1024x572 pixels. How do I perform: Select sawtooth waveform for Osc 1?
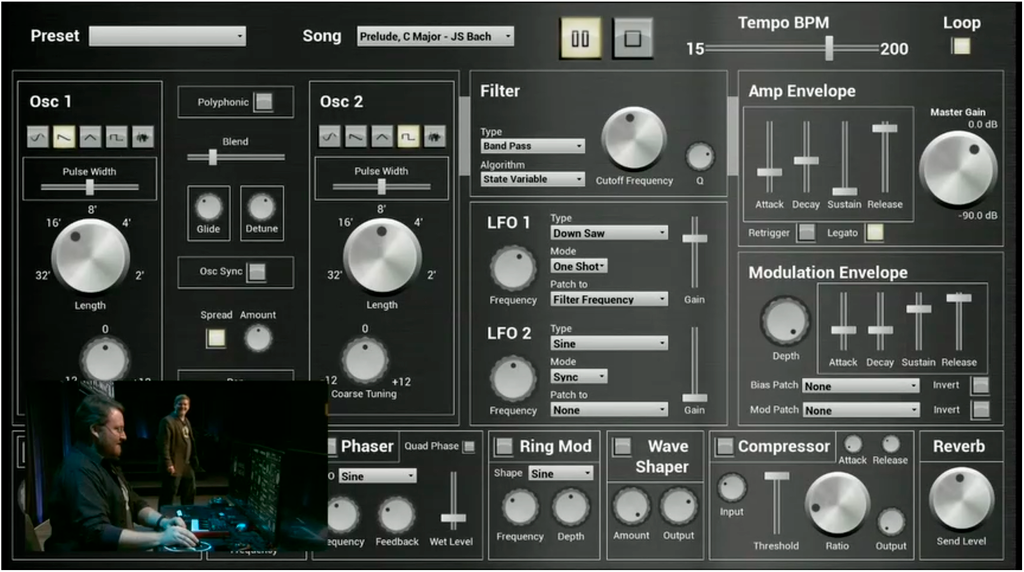(64, 136)
